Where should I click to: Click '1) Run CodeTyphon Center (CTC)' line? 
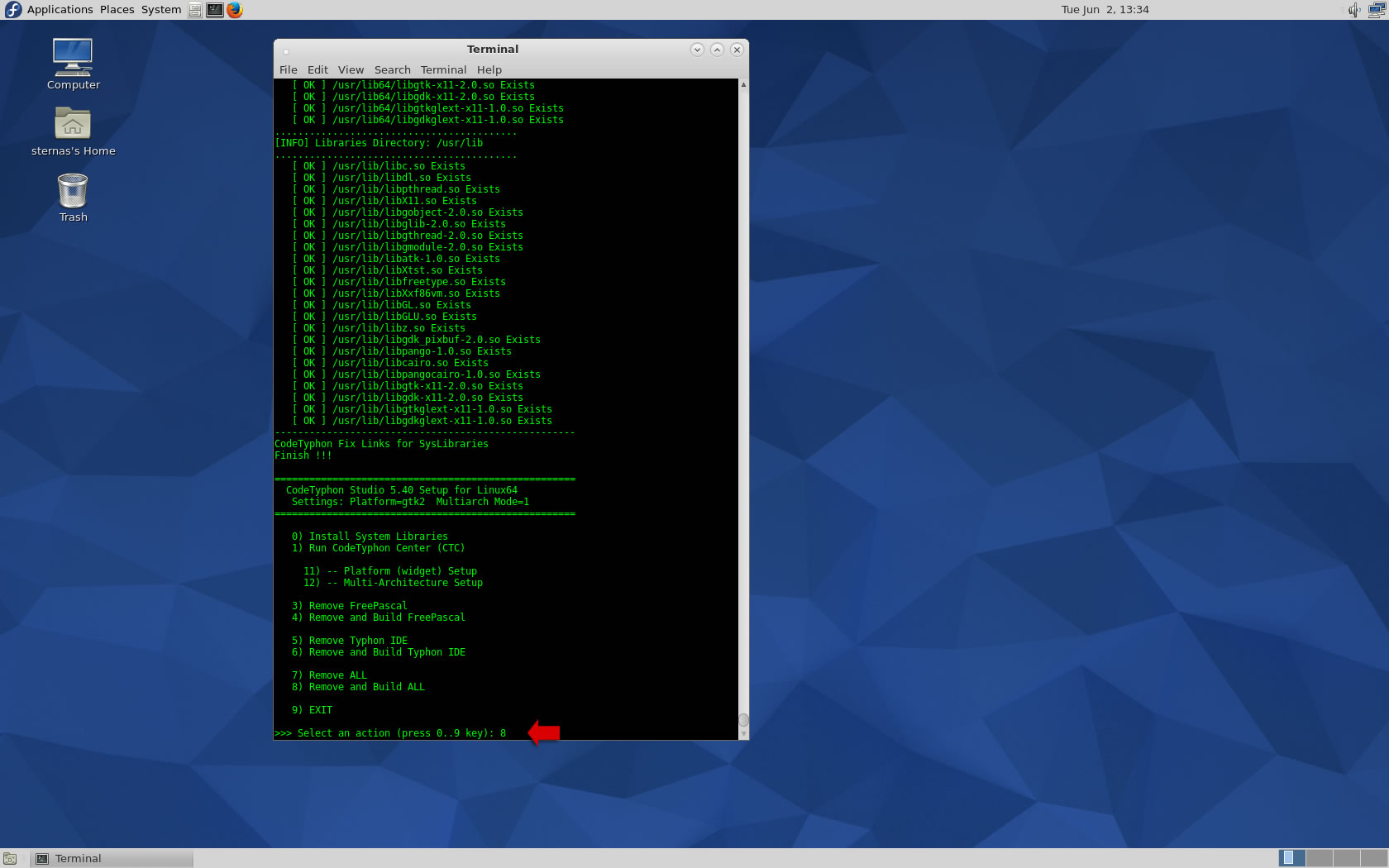pos(378,548)
